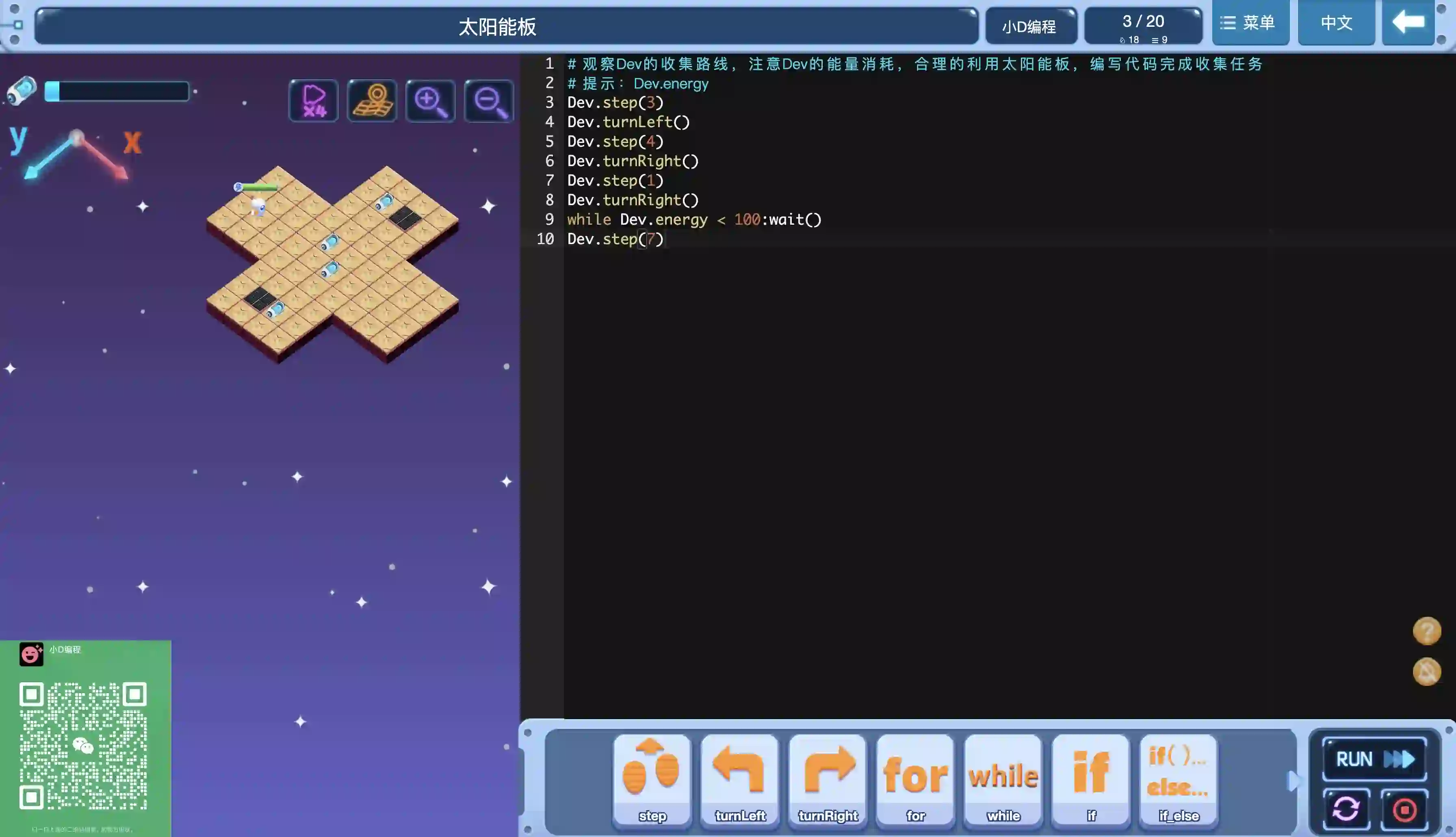Viewport: 1456px width, 837px height.
Task: Open the 3 / 20 level selector
Action: tap(1143, 26)
